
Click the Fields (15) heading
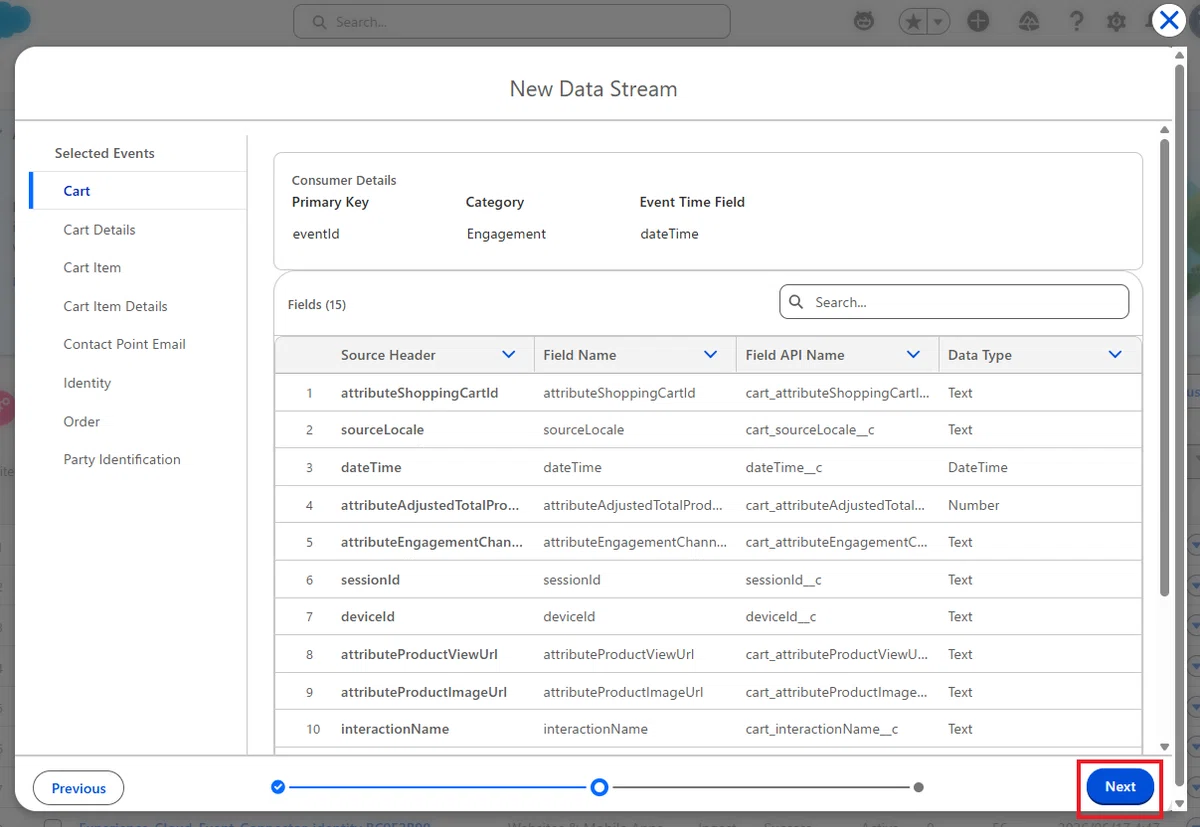coord(316,304)
